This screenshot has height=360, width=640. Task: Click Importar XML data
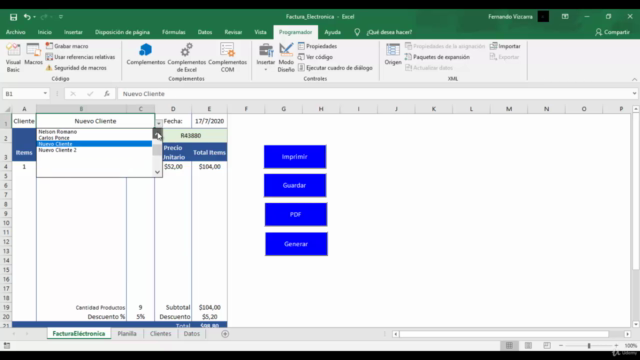505,46
